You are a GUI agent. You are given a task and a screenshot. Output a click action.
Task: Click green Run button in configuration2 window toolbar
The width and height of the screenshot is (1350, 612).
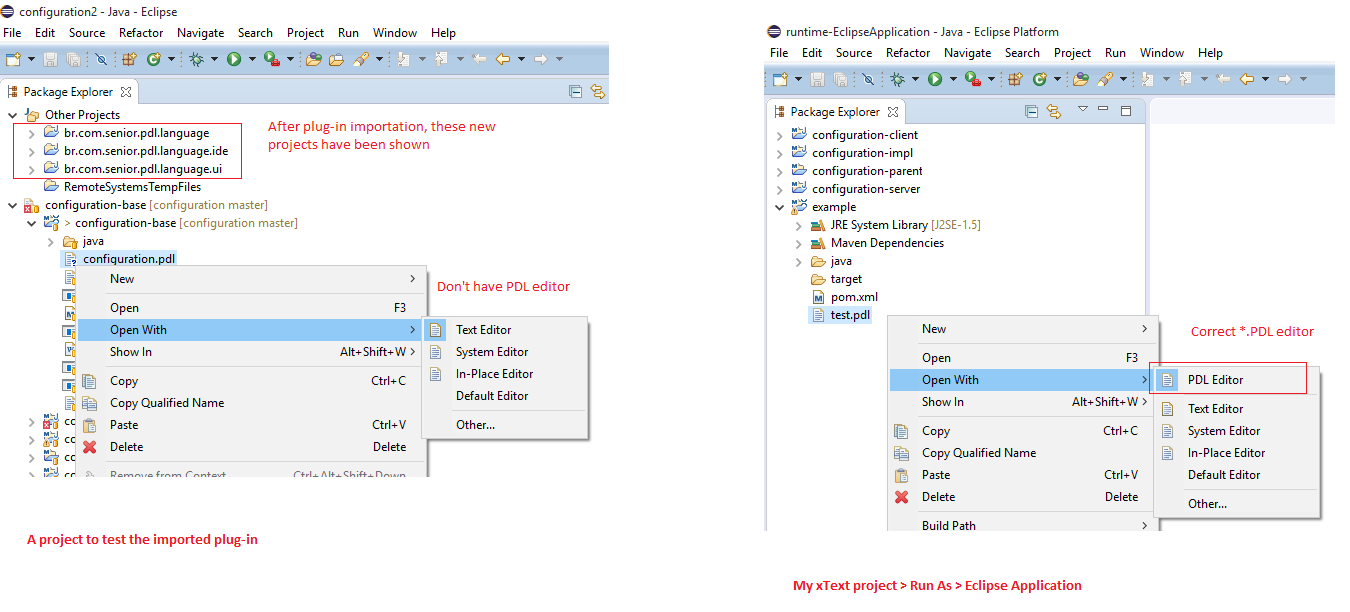point(233,59)
